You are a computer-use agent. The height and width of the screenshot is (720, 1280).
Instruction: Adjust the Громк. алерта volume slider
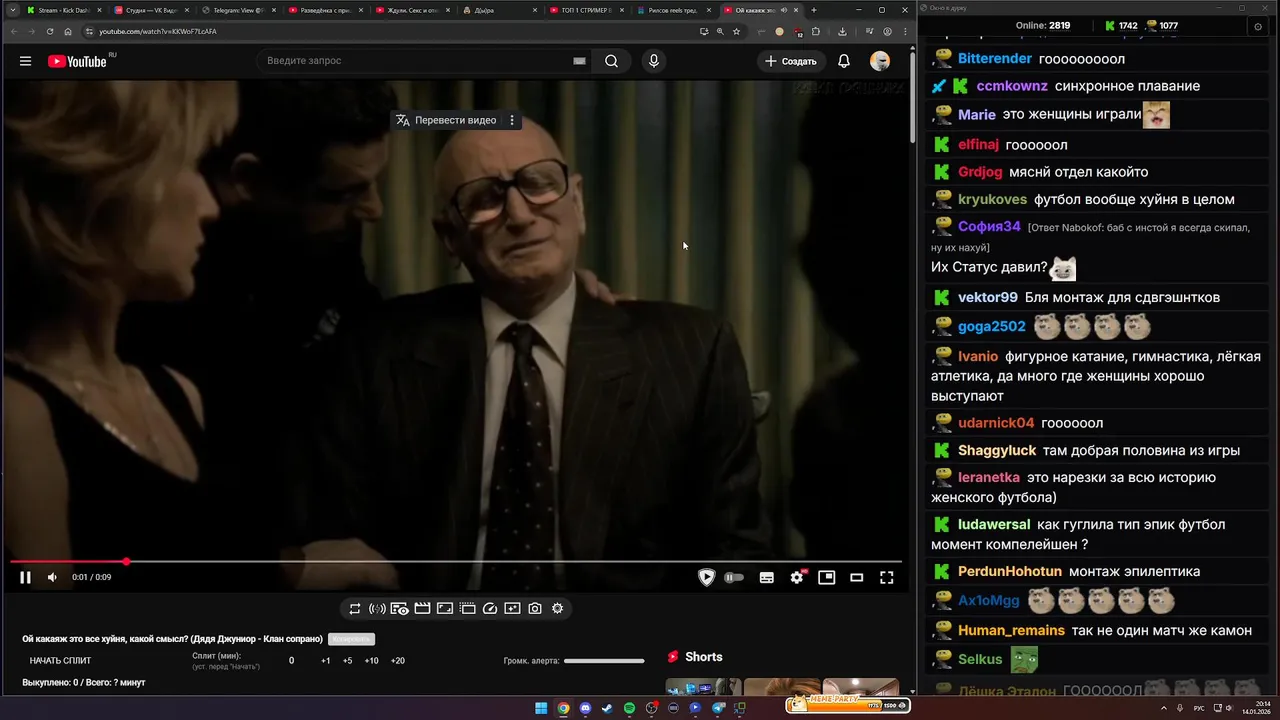[604, 661]
